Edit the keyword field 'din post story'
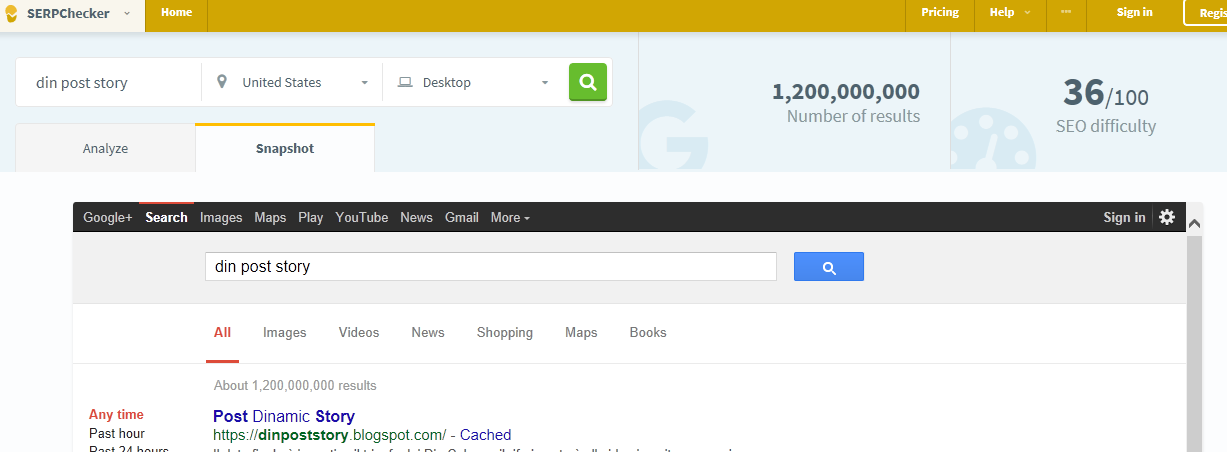This screenshot has width=1227, height=452. pyautogui.click(x=109, y=83)
